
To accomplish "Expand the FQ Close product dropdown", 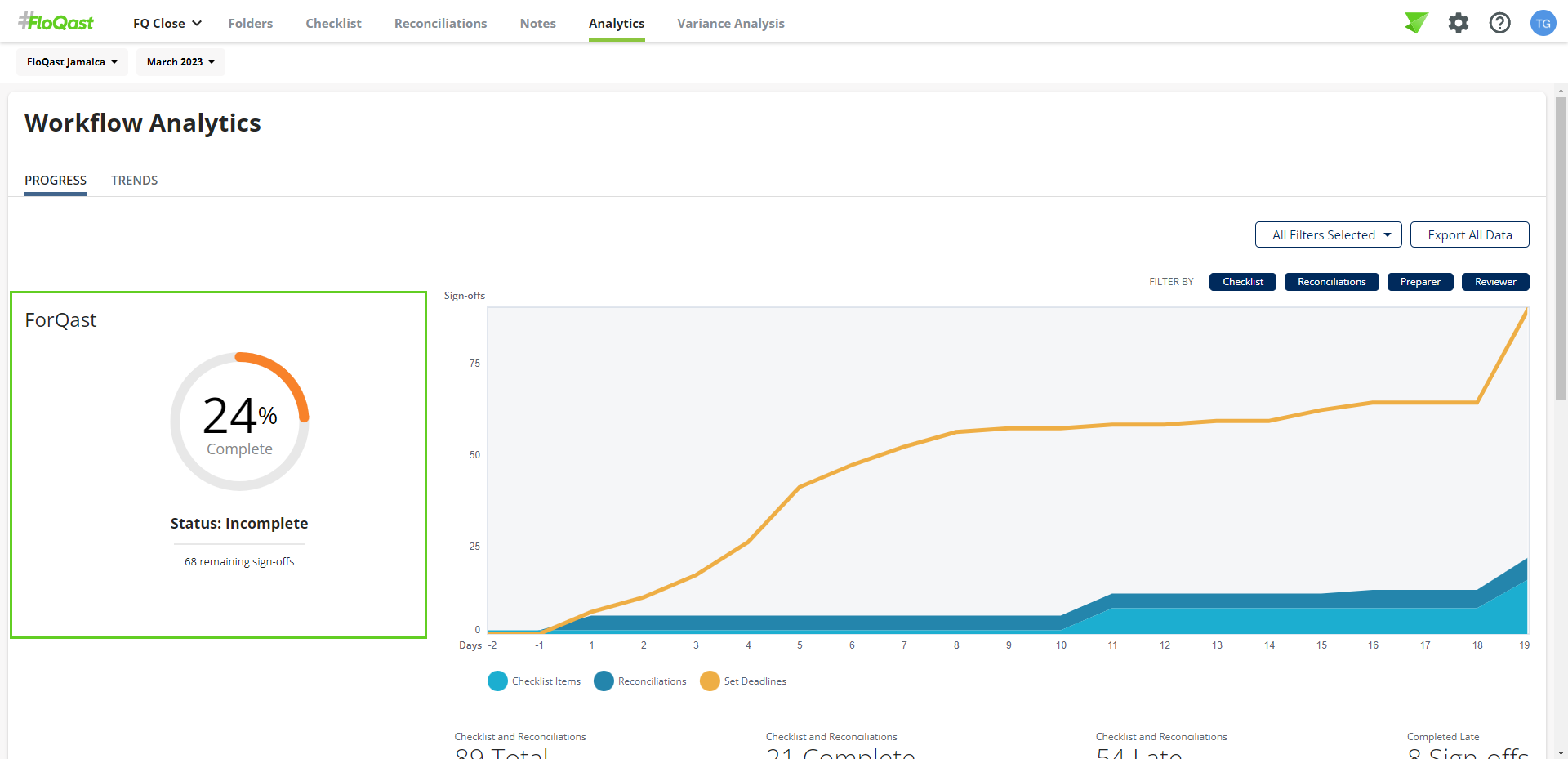I will 167,23.
